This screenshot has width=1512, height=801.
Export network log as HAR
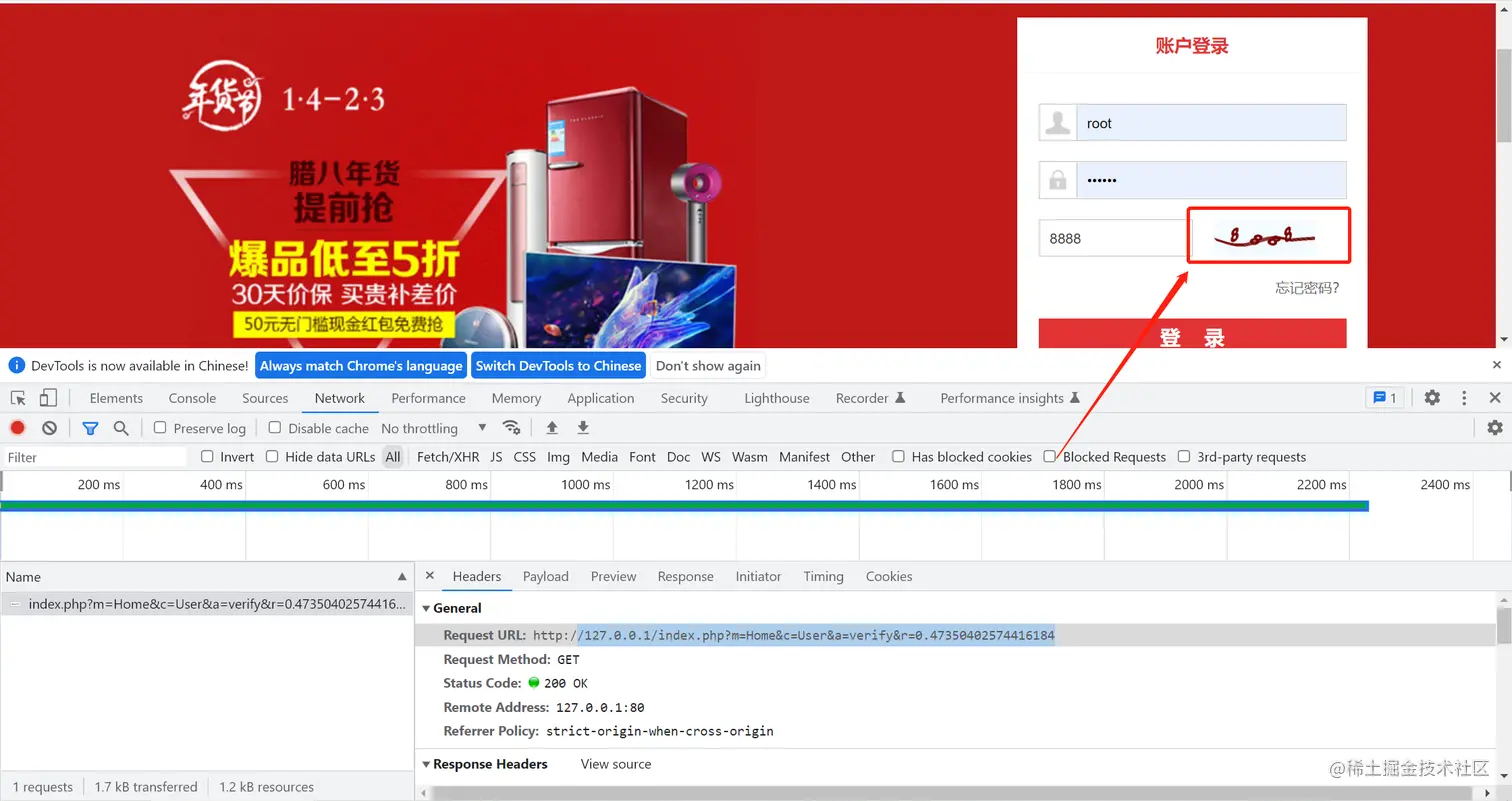[x=583, y=428]
